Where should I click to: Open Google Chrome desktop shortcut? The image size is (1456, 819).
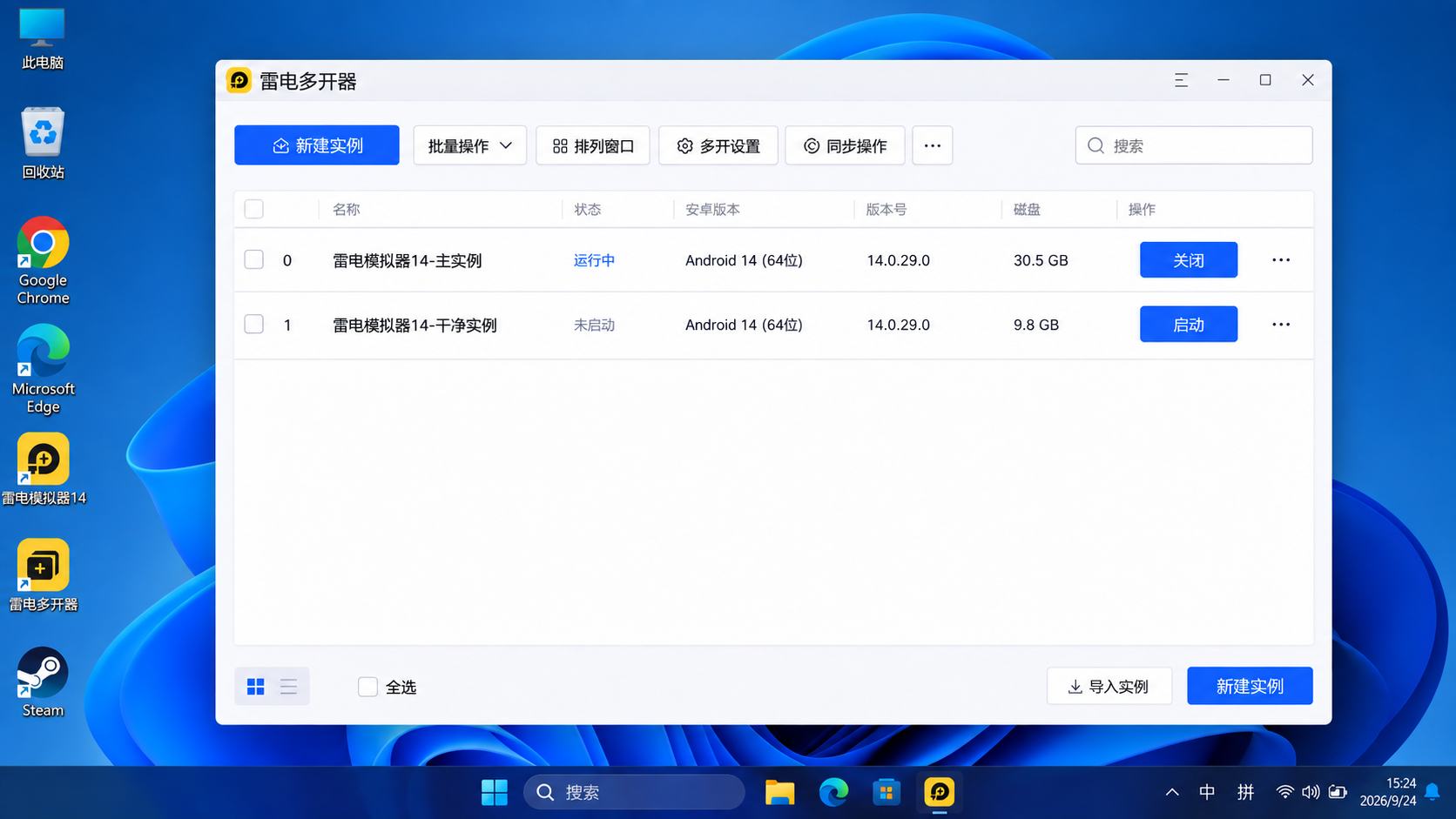[x=43, y=260]
